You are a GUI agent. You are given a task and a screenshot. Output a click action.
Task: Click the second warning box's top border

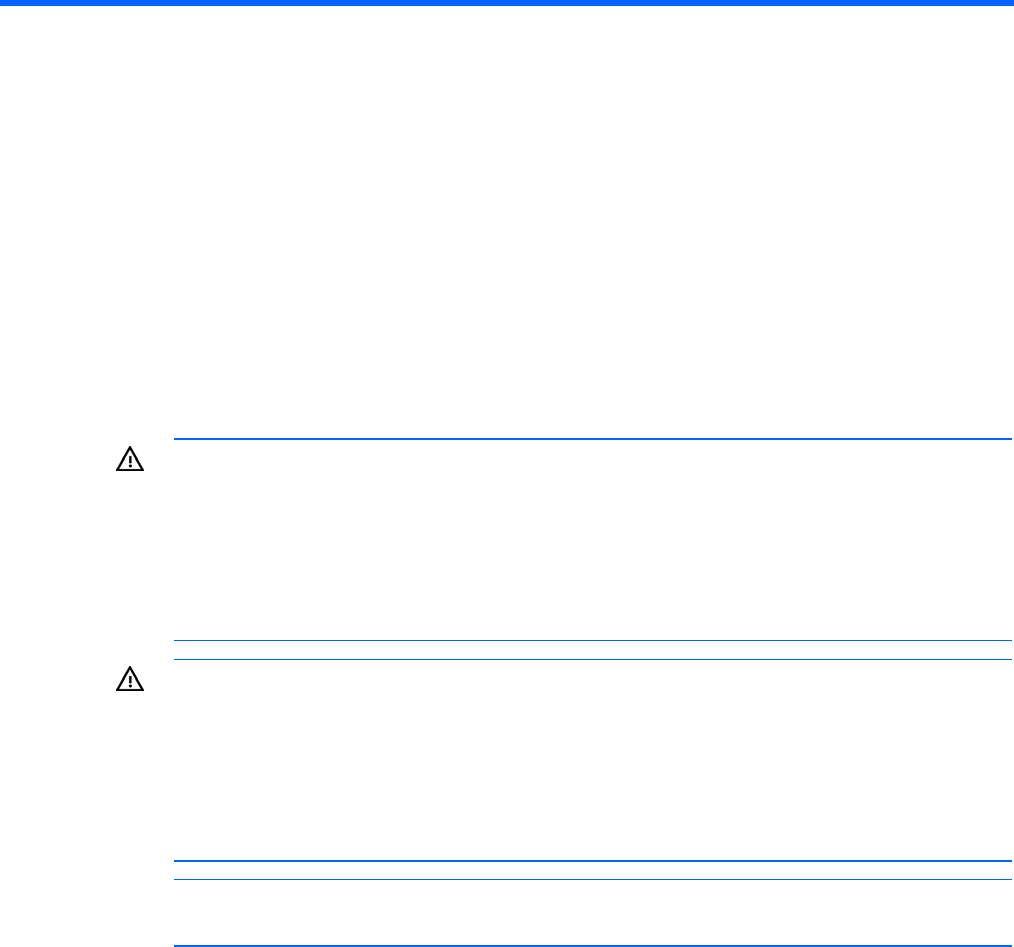click(592, 660)
